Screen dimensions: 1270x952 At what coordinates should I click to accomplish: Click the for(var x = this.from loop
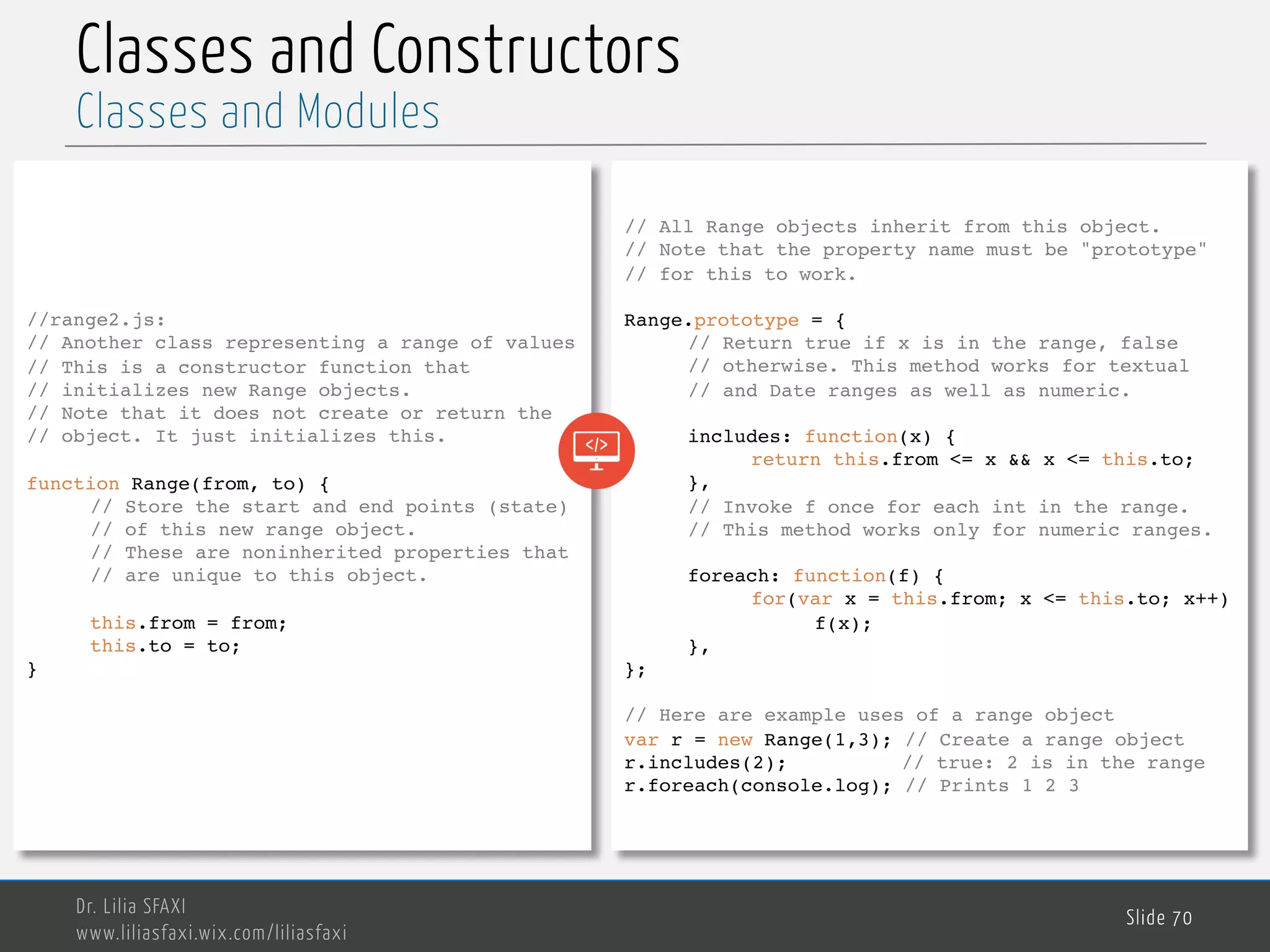point(989,599)
